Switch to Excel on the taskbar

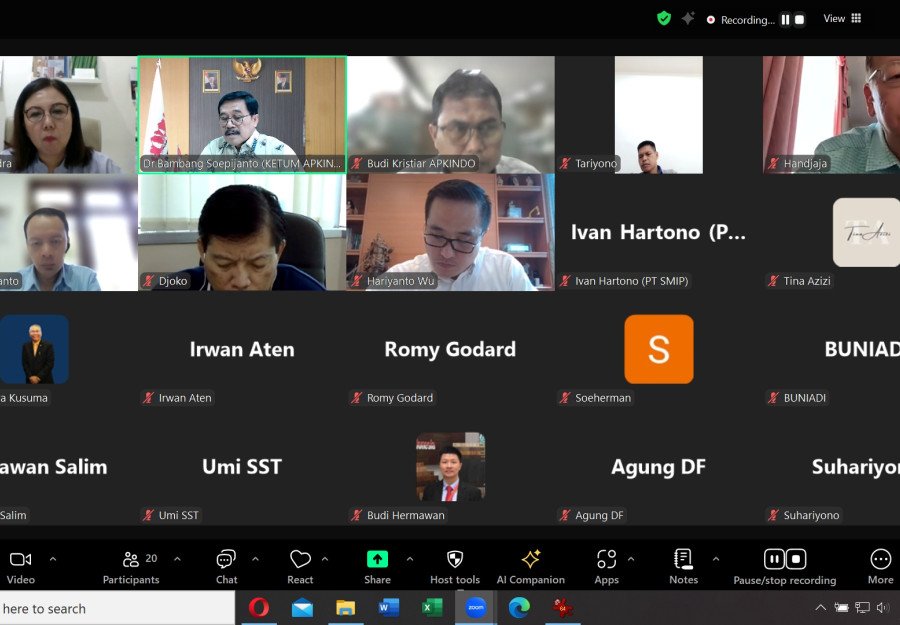(x=432, y=607)
